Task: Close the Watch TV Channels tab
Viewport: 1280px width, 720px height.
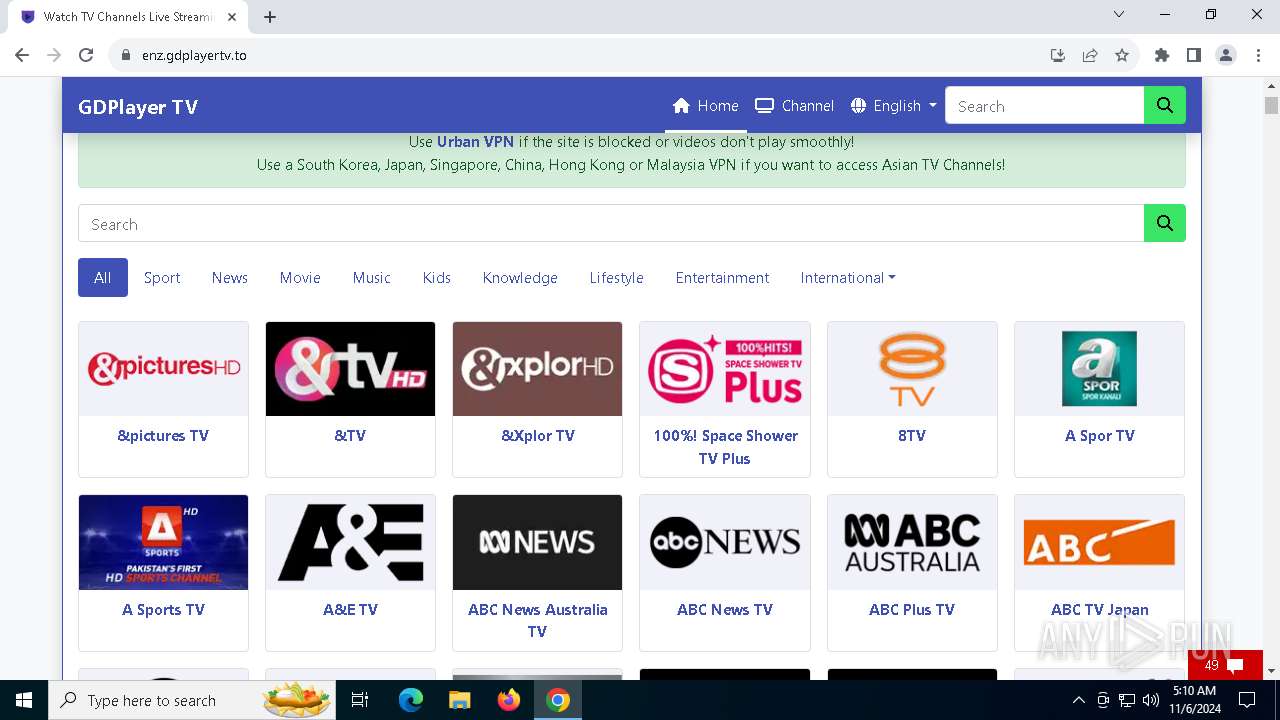Action: click(x=231, y=17)
